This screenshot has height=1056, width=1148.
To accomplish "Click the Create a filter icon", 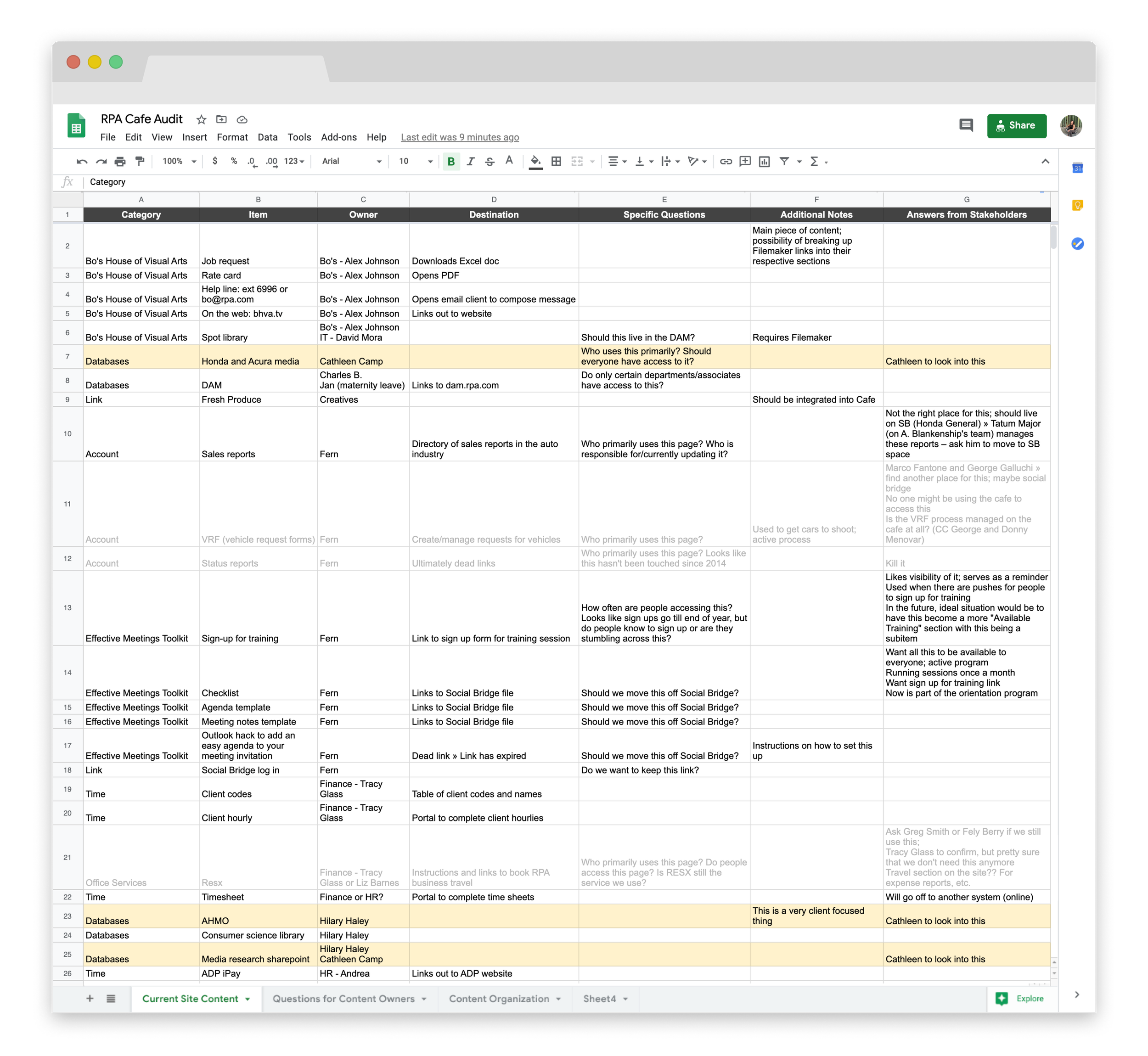I will click(785, 162).
